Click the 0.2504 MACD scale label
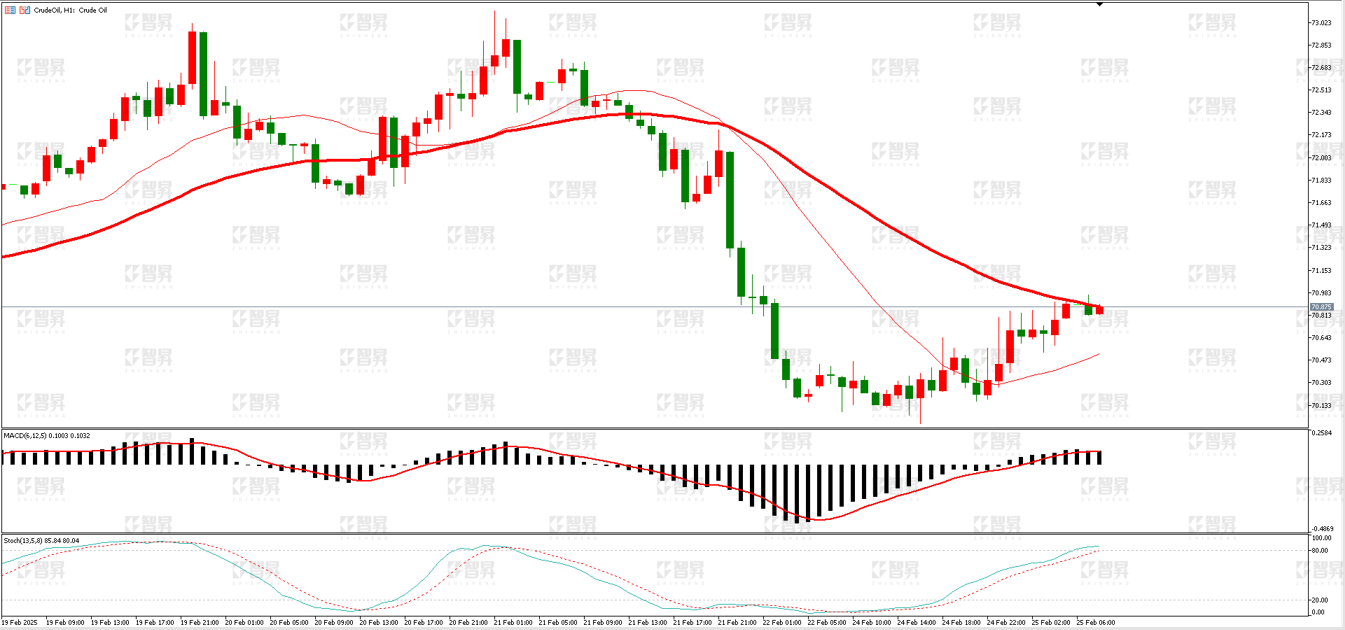1345x630 pixels. pos(1321,433)
